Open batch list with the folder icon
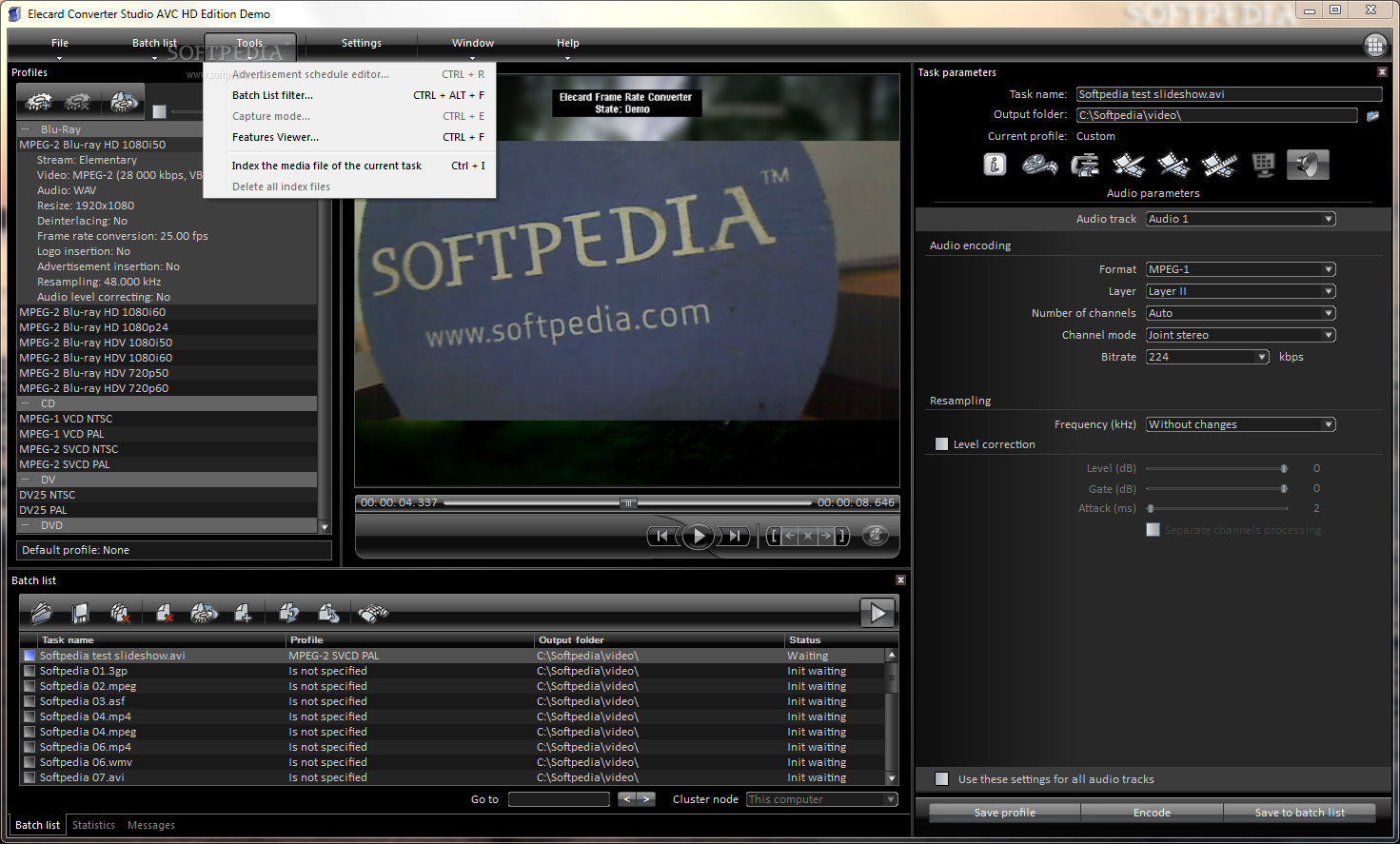Image resolution: width=1400 pixels, height=844 pixels. pyautogui.click(x=41, y=614)
